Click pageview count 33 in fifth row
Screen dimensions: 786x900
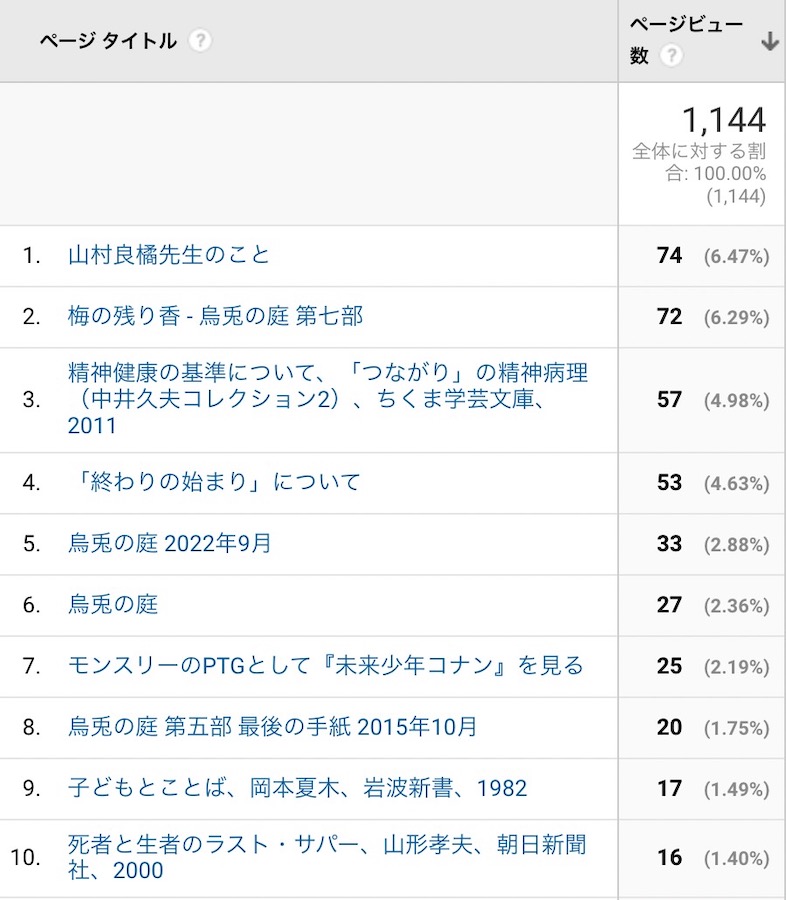669,544
